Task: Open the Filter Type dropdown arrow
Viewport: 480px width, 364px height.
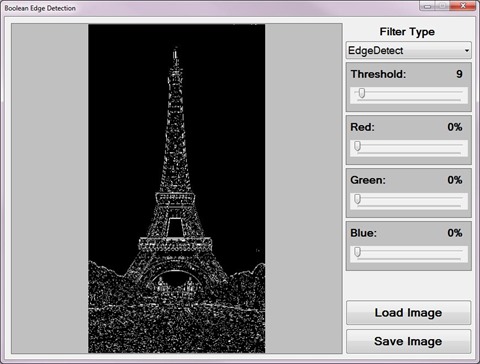Action: [x=467, y=51]
